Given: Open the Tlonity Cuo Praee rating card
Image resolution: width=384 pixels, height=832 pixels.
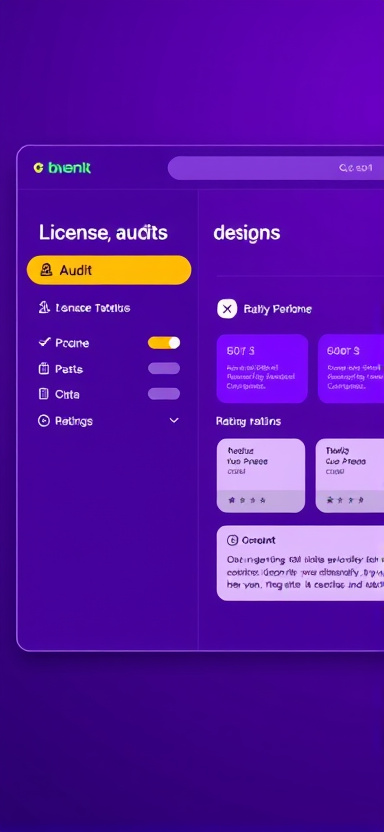Looking at the screenshot, I should [350, 475].
